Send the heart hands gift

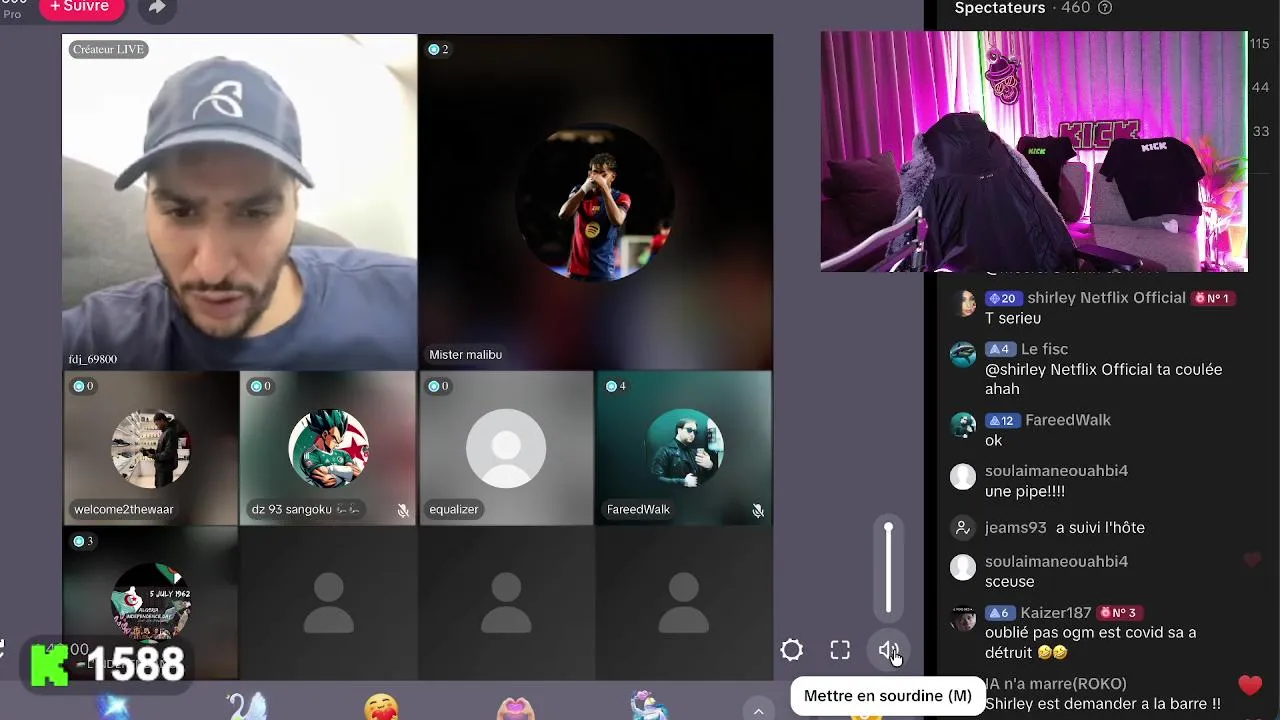coord(516,706)
